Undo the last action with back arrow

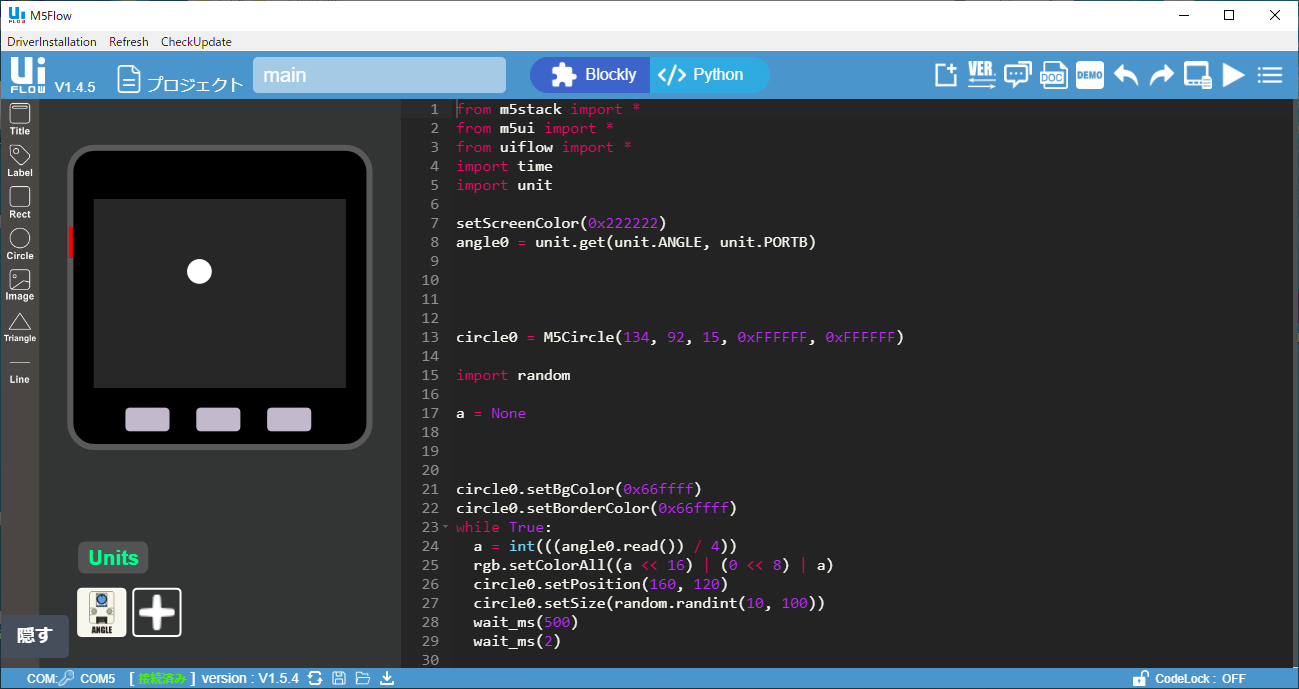(1126, 75)
